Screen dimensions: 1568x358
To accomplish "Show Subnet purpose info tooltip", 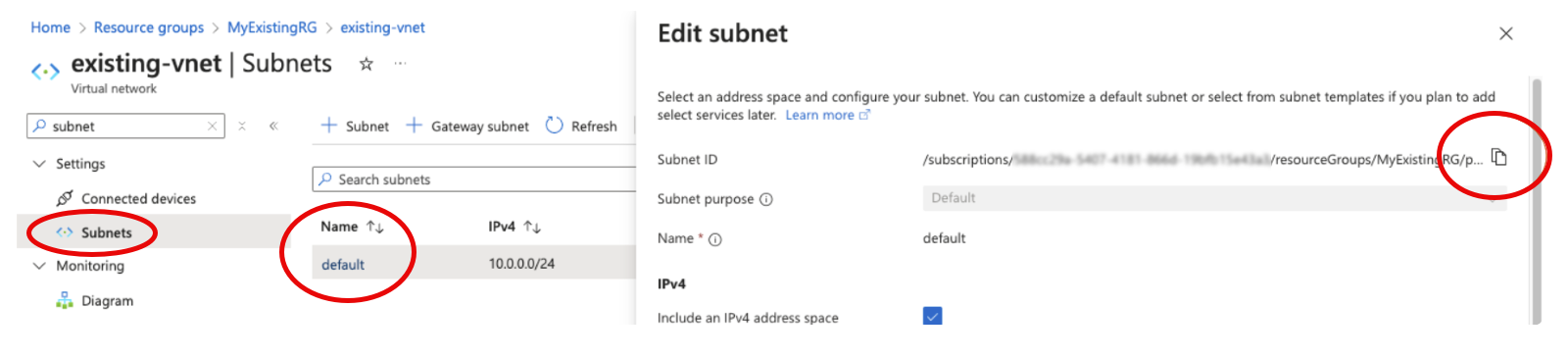I will [x=766, y=199].
